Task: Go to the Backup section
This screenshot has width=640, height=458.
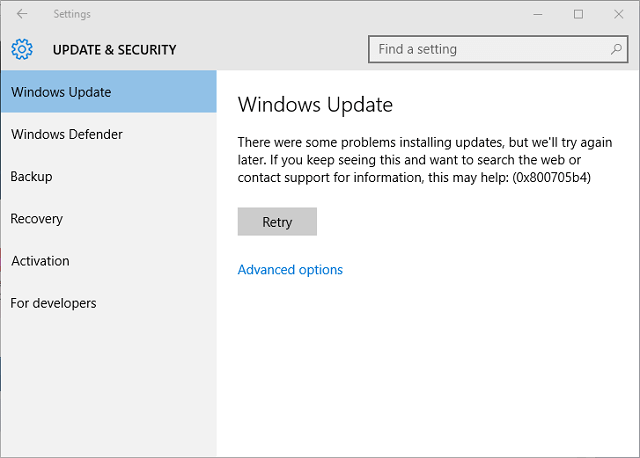Action: (31, 176)
